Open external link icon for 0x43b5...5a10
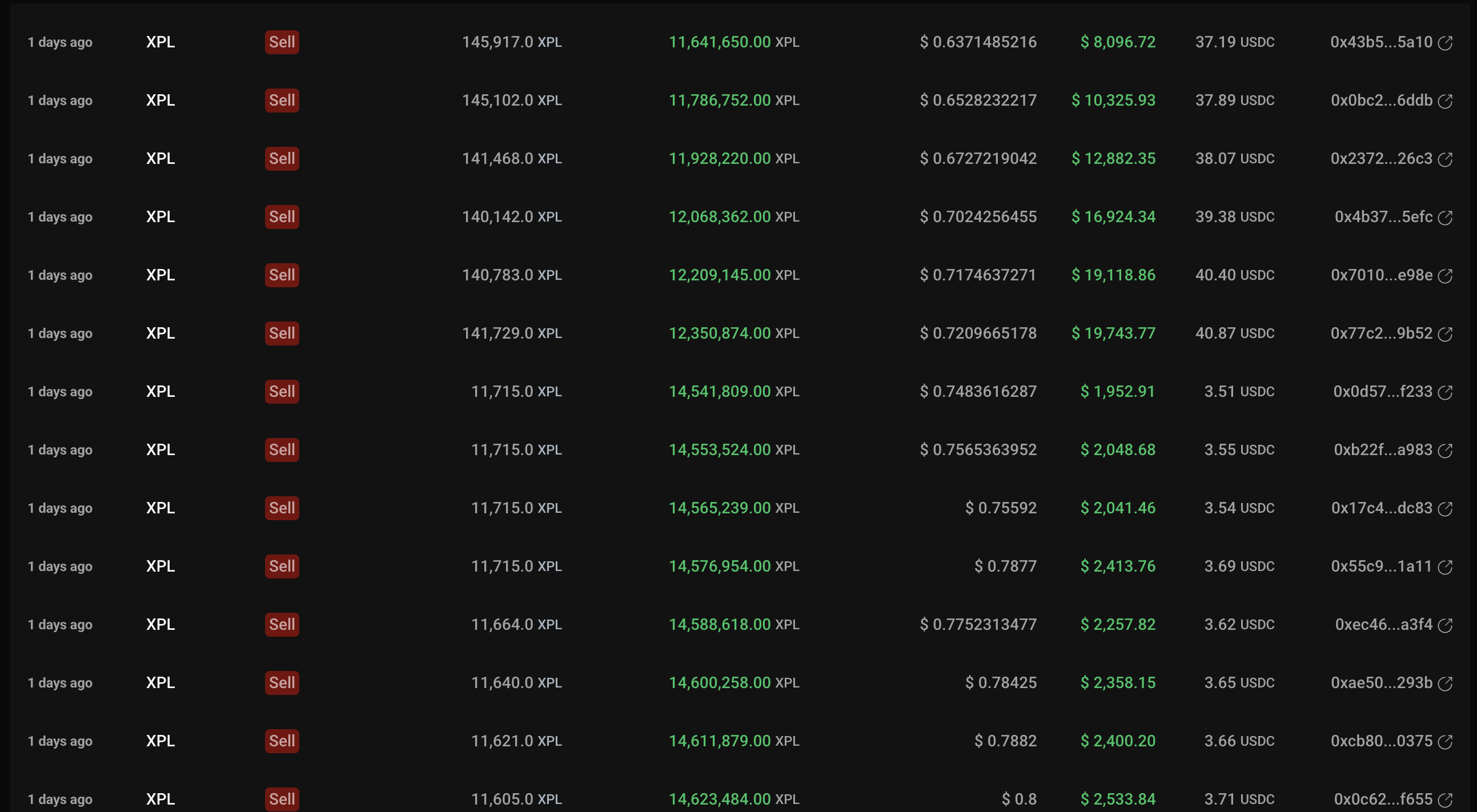Image resolution: width=1477 pixels, height=812 pixels. click(x=1445, y=43)
